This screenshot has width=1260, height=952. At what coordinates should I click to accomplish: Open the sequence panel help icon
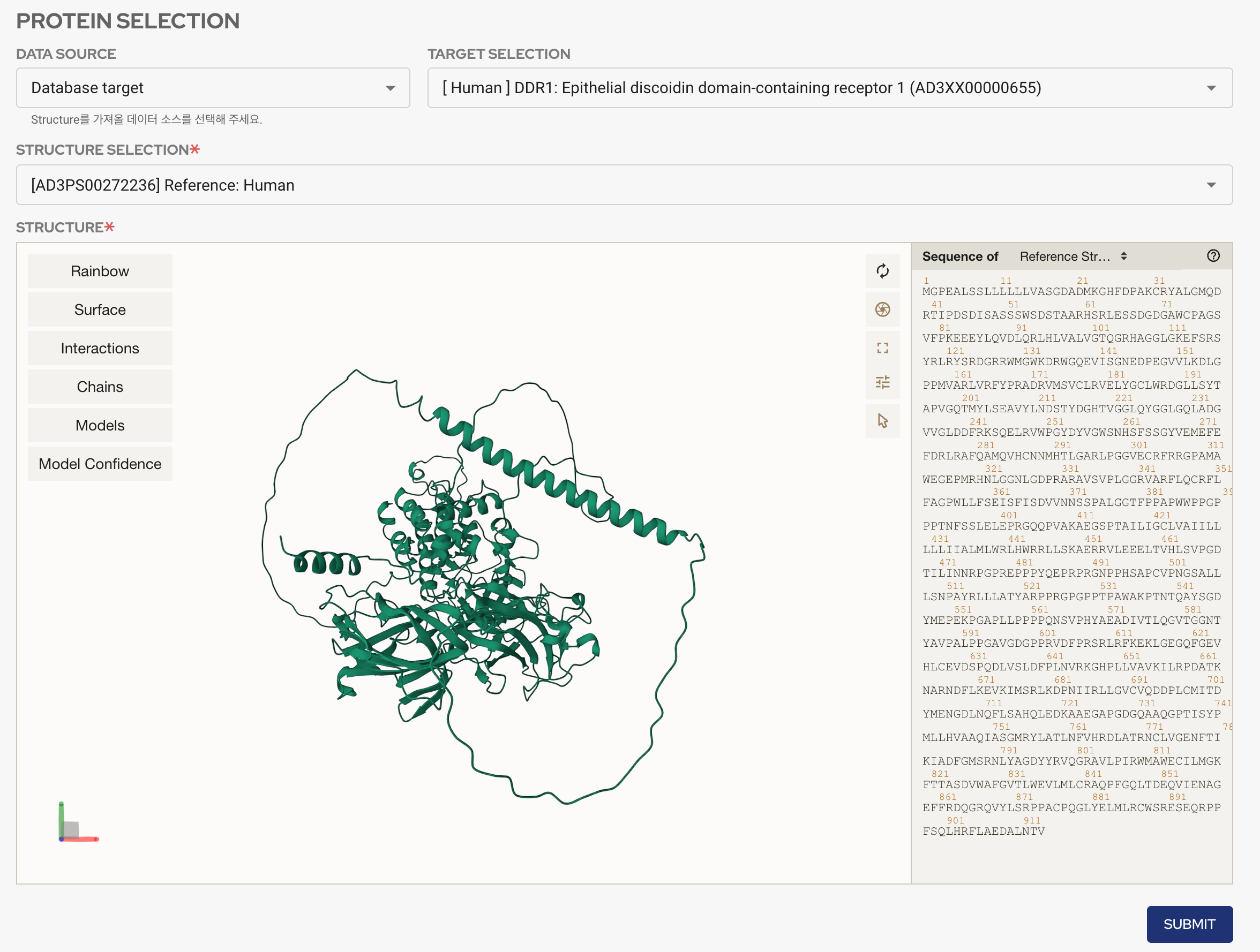click(x=1213, y=255)
